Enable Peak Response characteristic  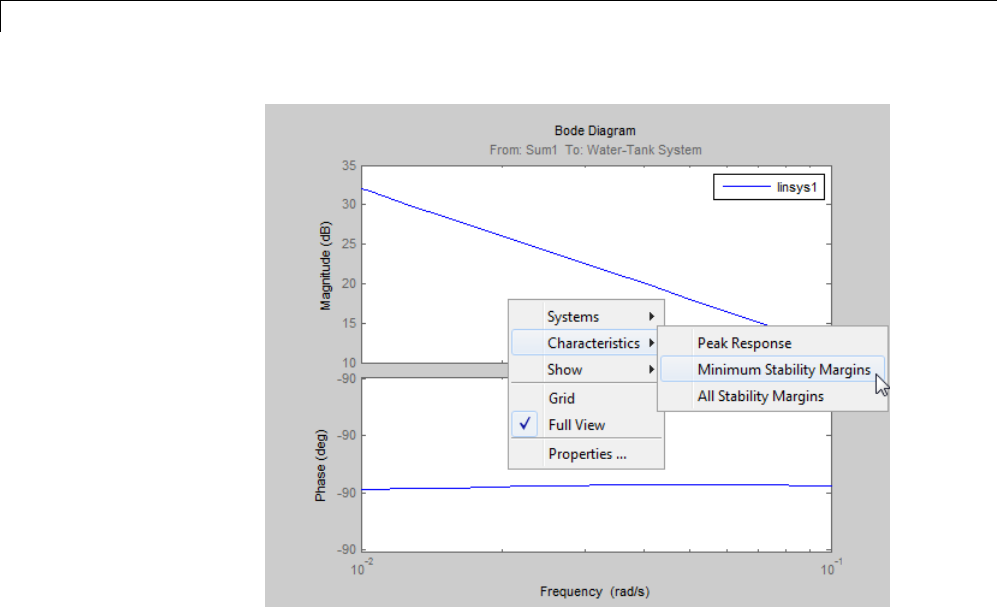click(x=744, y=343)
